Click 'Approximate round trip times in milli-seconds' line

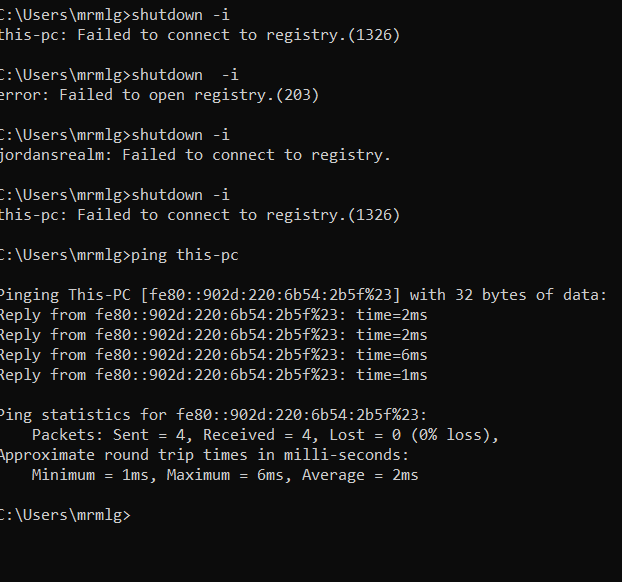pos(204,455)
